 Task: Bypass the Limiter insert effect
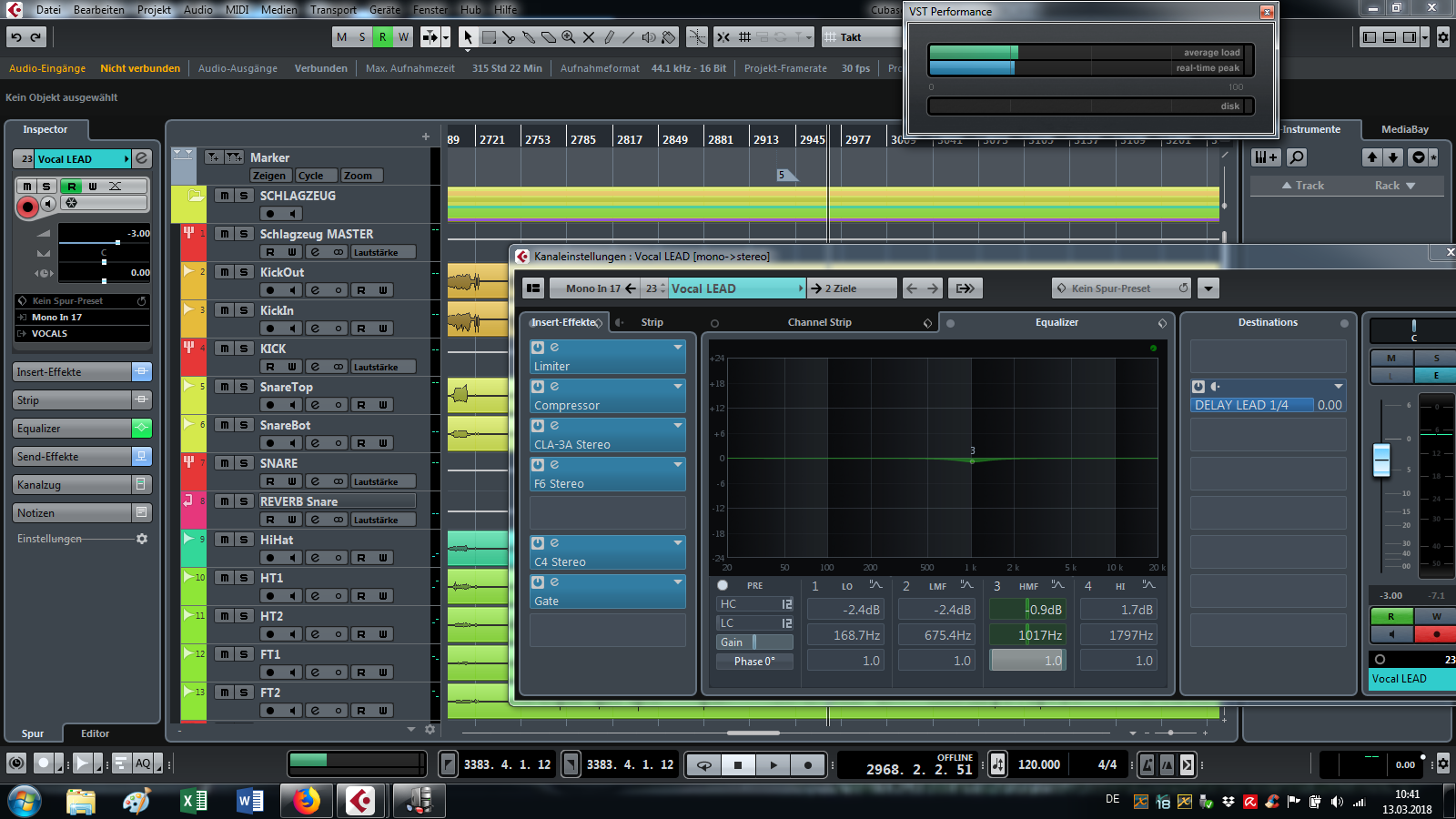(x=538, y=348)
